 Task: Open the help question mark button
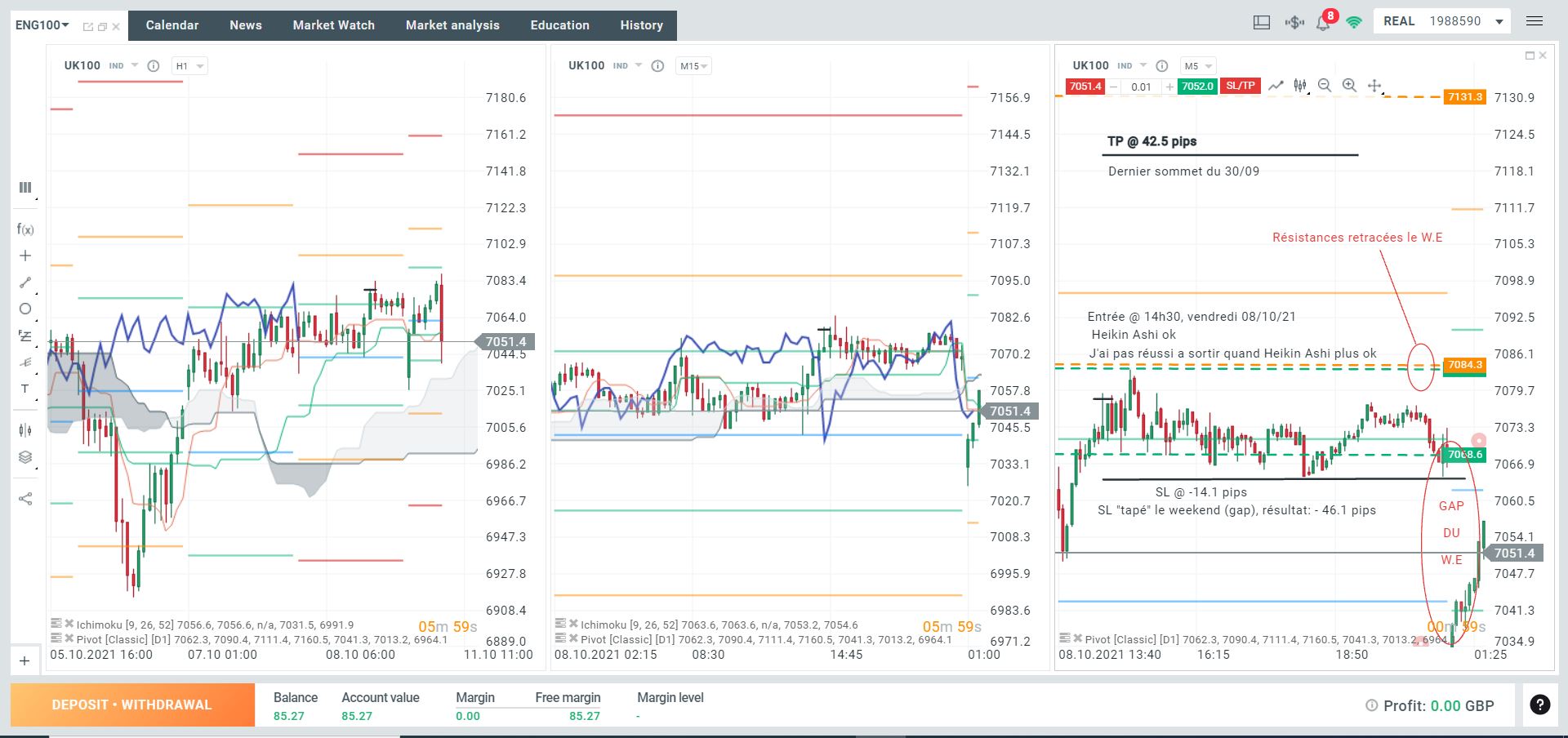[1539, 705]
